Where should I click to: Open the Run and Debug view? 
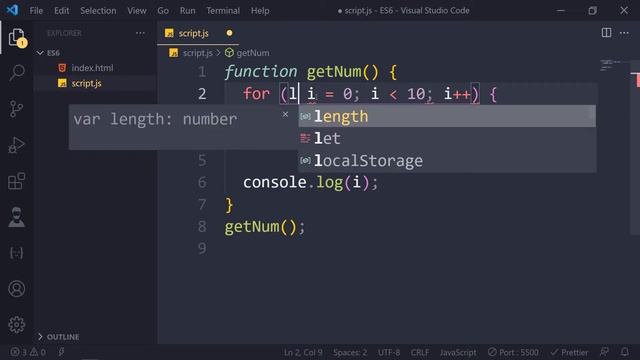pos(16,145)
